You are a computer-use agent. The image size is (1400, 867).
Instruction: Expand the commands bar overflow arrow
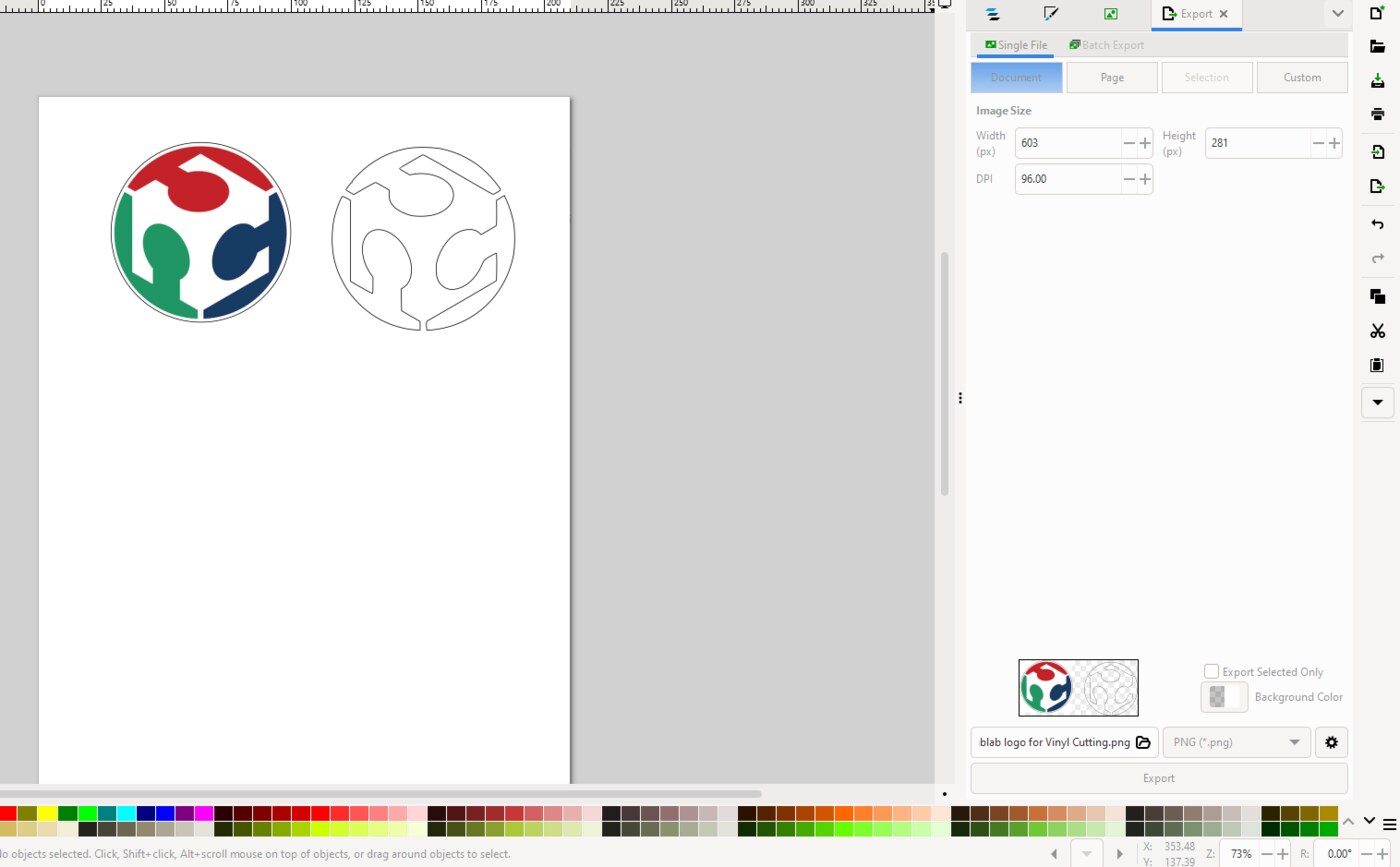pyautogui.click(x=1377, y=402)
